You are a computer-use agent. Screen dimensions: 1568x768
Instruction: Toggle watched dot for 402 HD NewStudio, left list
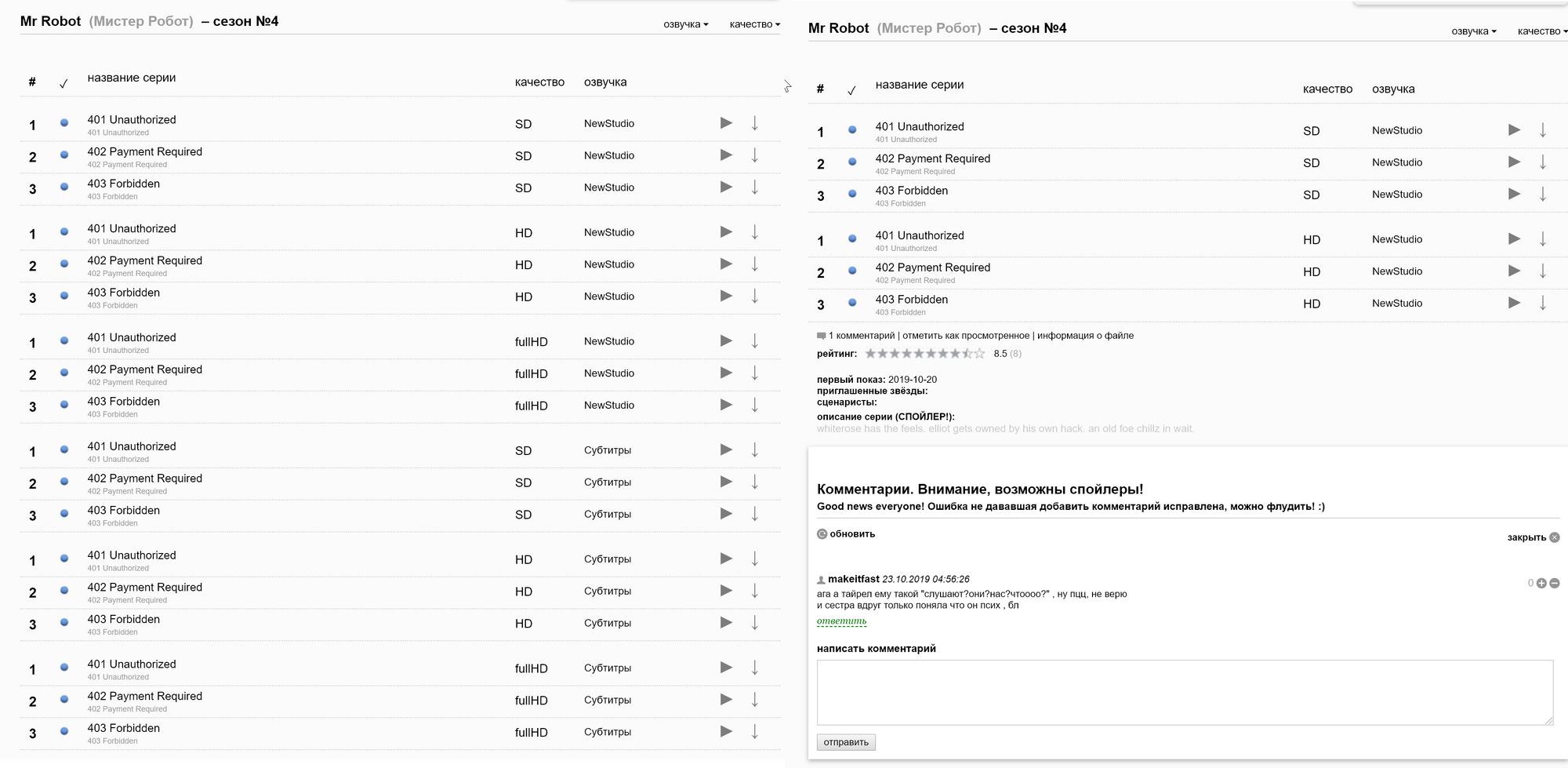click(64, 264)
